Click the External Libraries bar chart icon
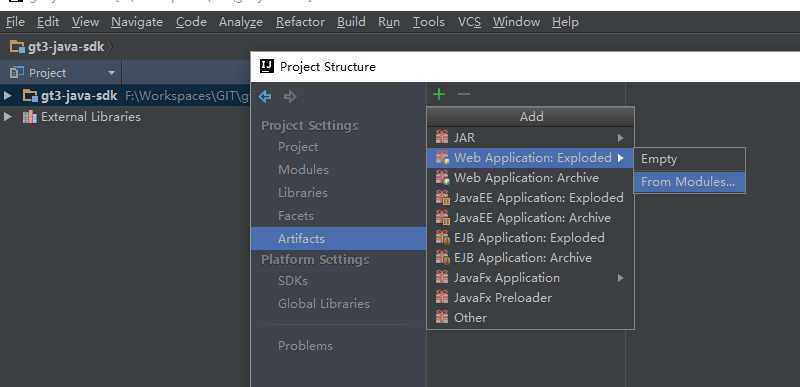 30,117
